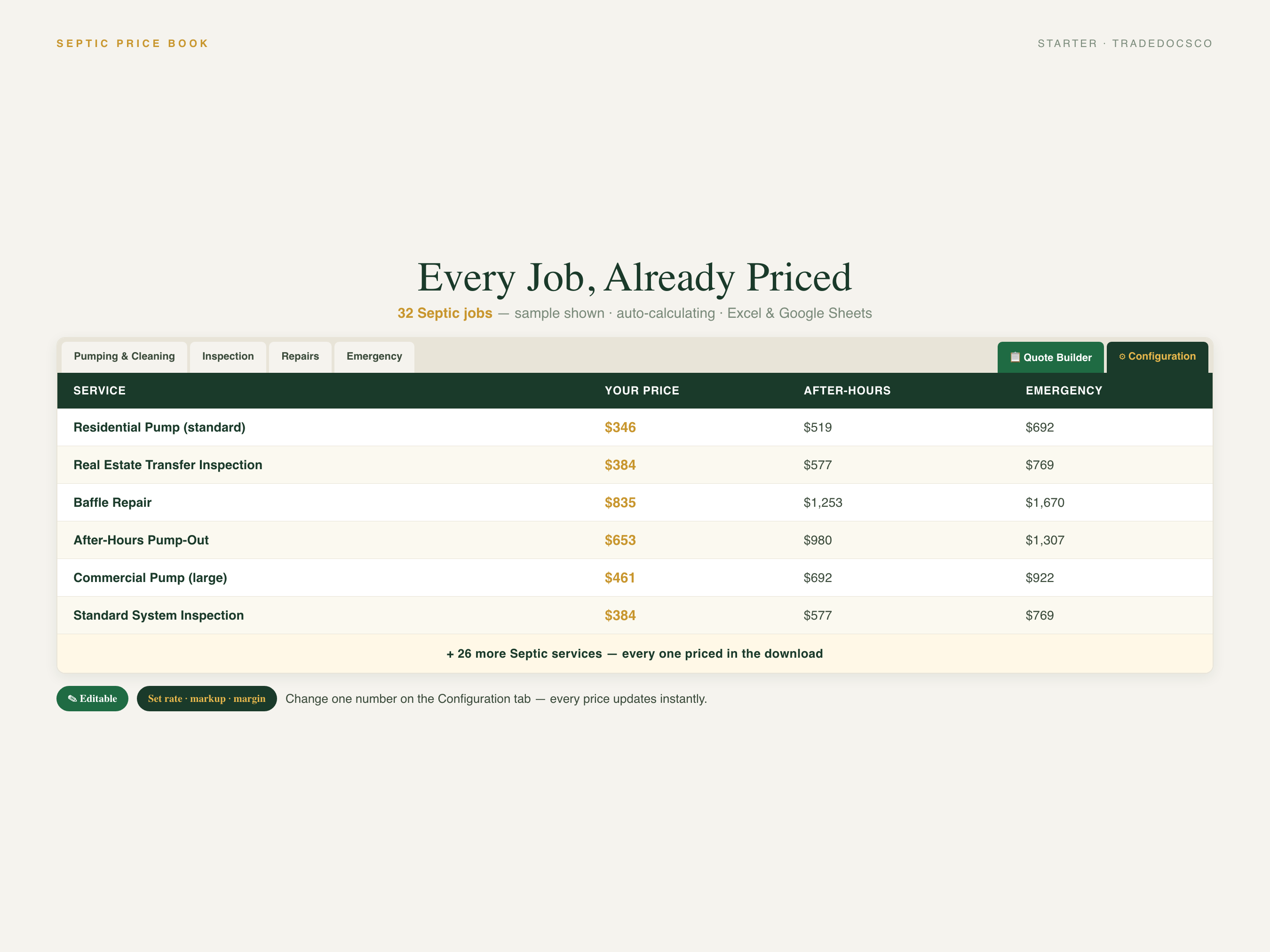Click the Every Job, Already Priced heading

[635, 277]
